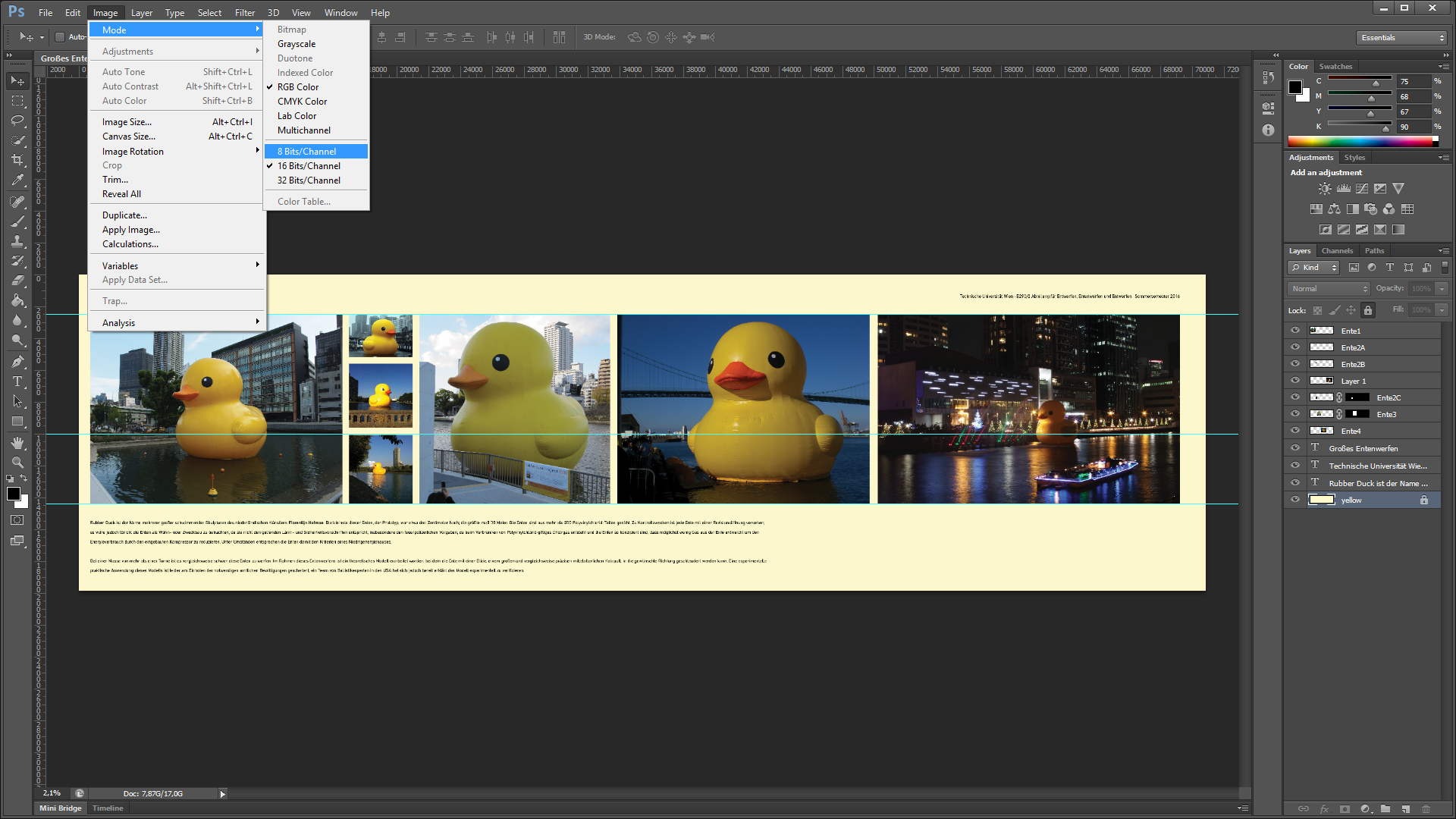
Task: Select the Eyedropper tool
Action: pyautogui.click(x=17, y=180)
